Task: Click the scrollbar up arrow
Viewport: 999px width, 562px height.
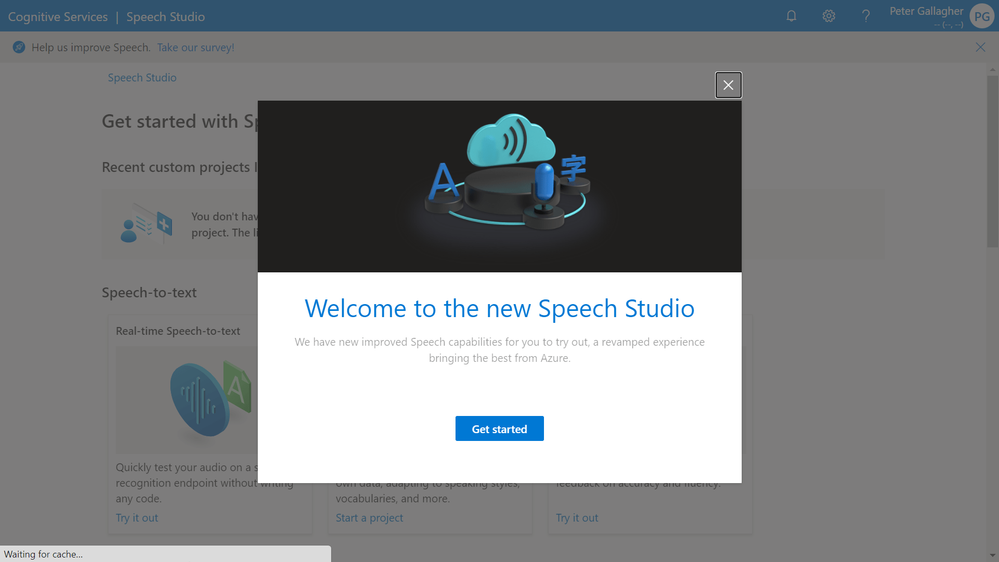Action: pos(992,72)
